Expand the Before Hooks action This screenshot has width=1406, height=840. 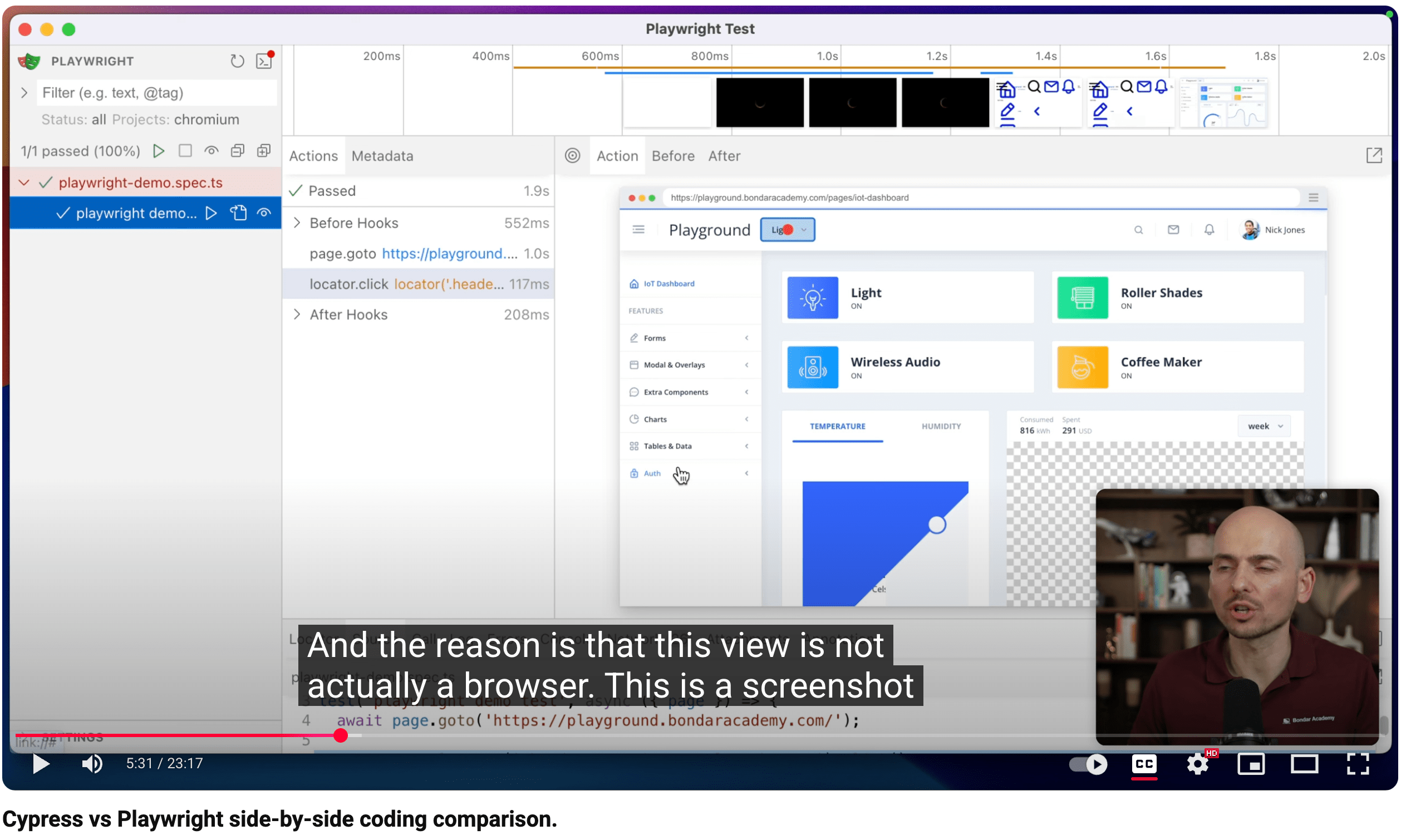coord(297,223)
